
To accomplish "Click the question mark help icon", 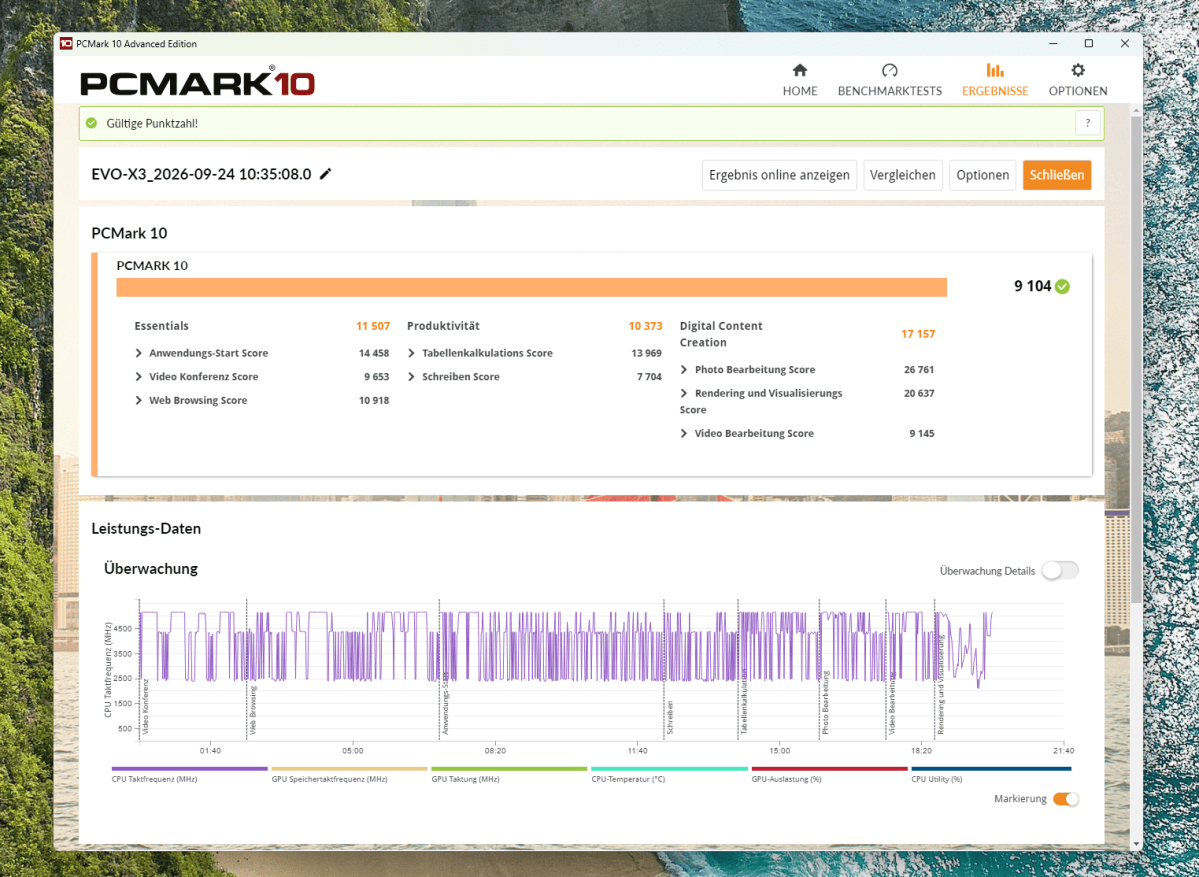I will pyautogui.click(x=1087, y=123).
